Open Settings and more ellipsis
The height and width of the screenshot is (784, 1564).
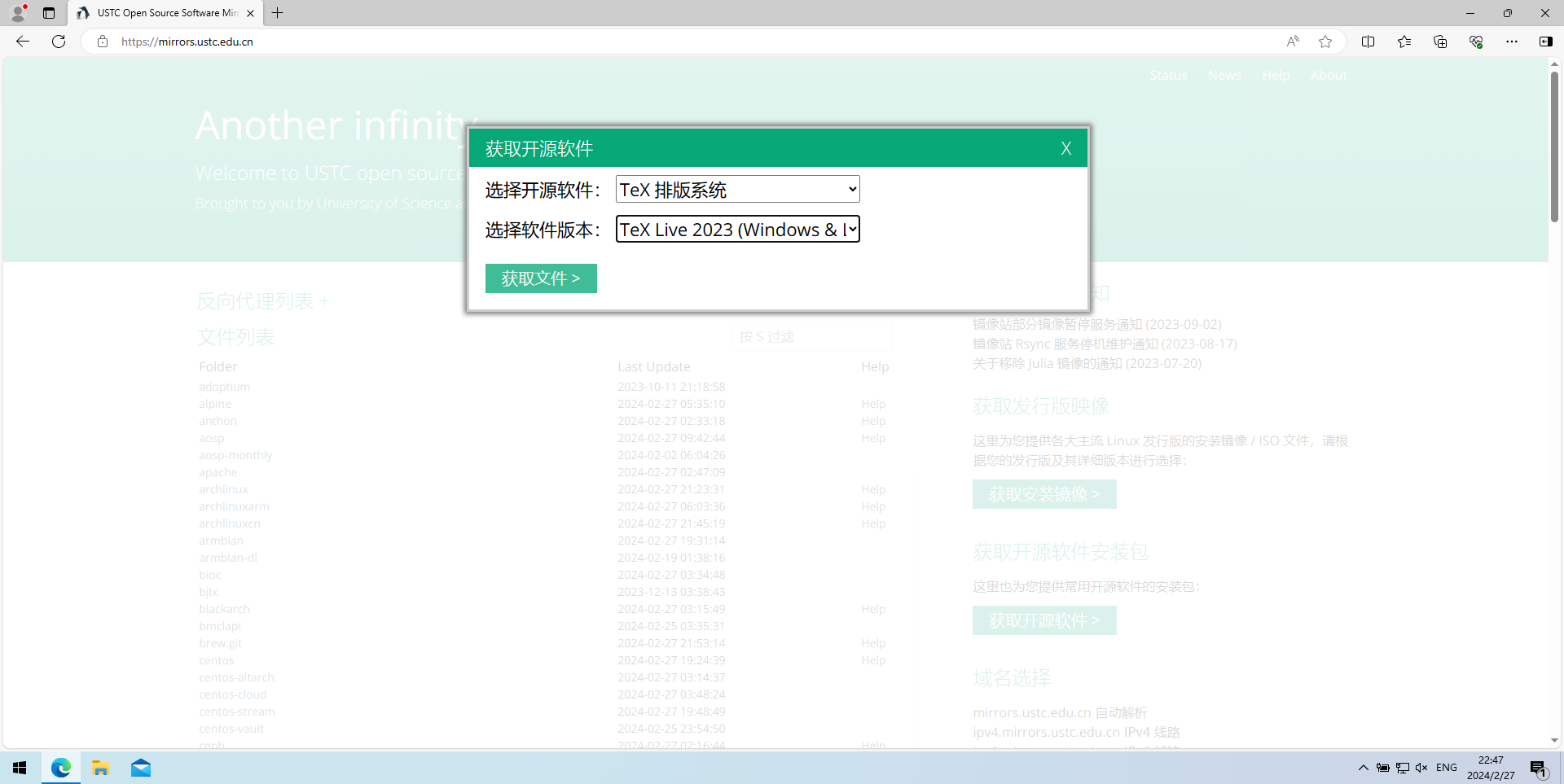click(1512, 42)
